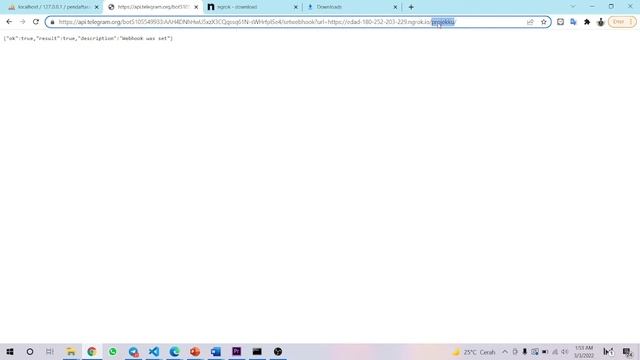The height and width of the screenshot is (360, 640).
Task: Open Windows search from taskbar
Action: (30, 351)
